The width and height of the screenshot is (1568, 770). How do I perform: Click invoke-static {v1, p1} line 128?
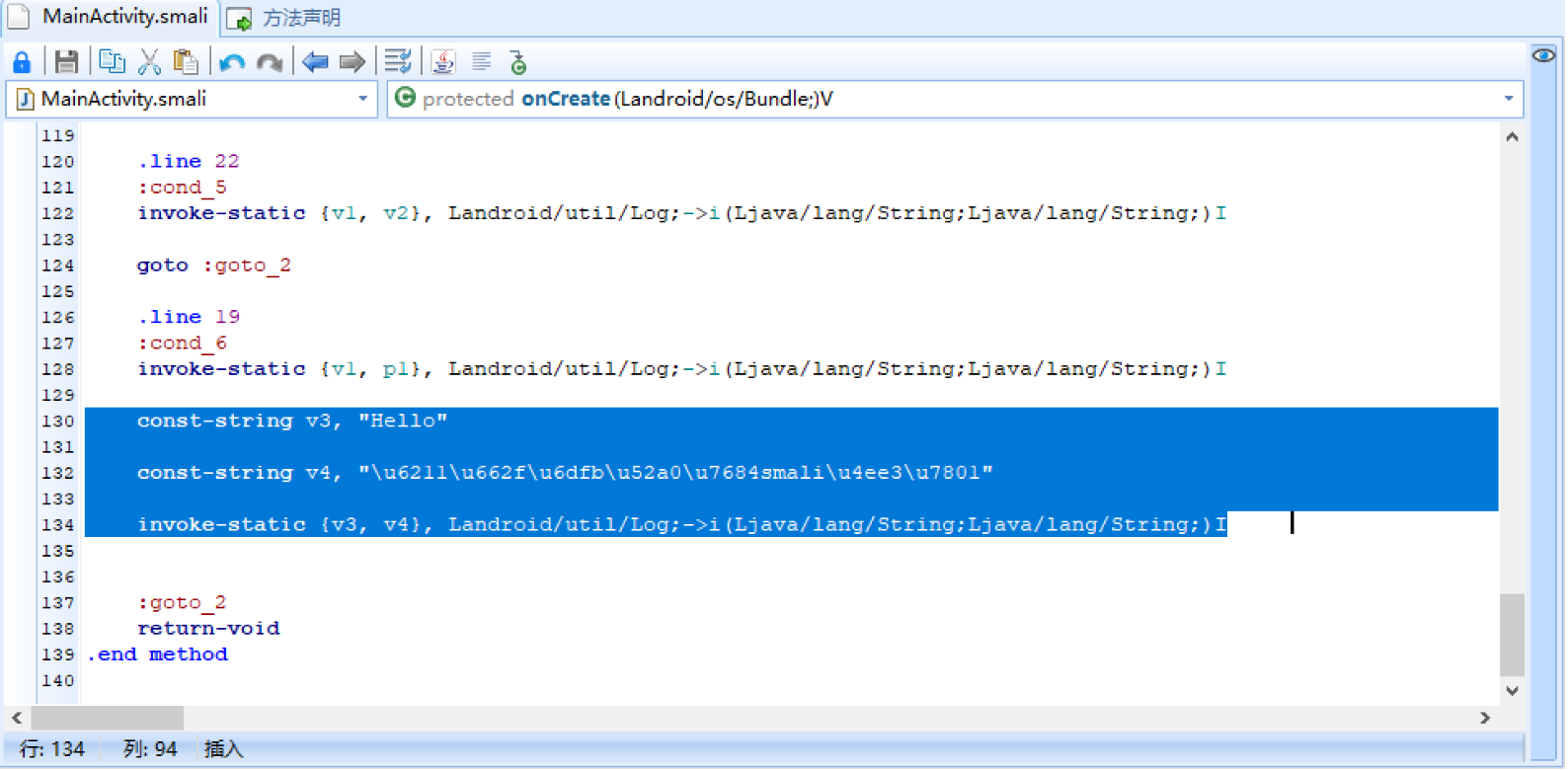coord(681,369)
